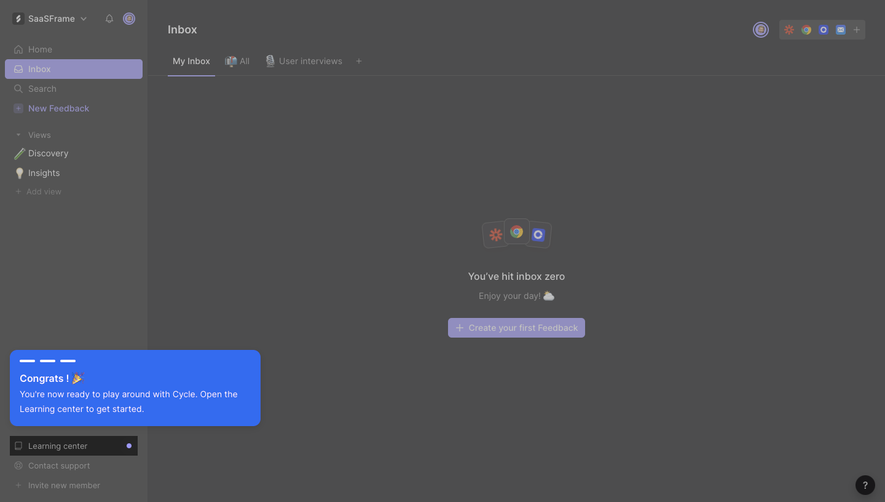The width and height of the screenshot is (885, 502).
Task: Click the Home house icon
Action: [19, 50]
